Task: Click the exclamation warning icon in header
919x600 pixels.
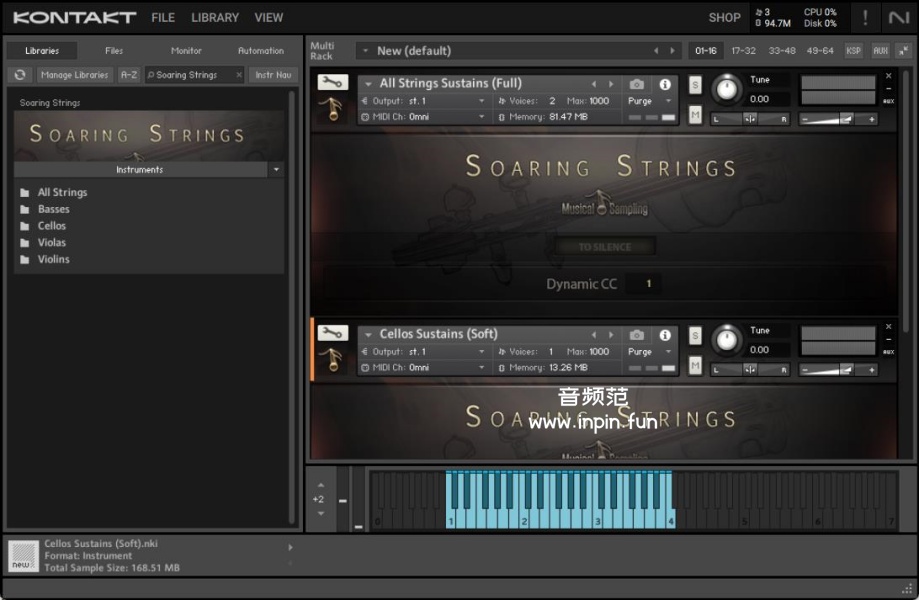Action: [x=865, y=18]
